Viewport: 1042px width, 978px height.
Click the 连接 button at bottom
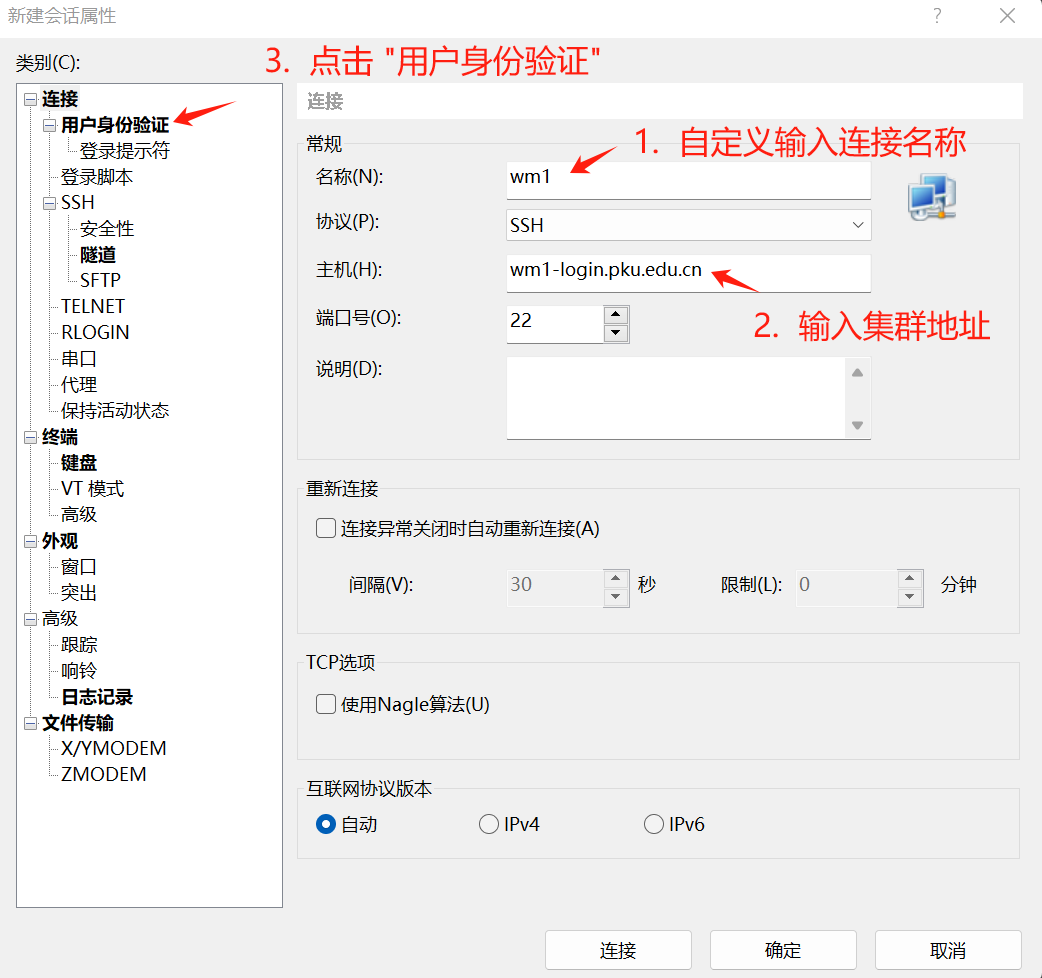click(x=618, y=950)
